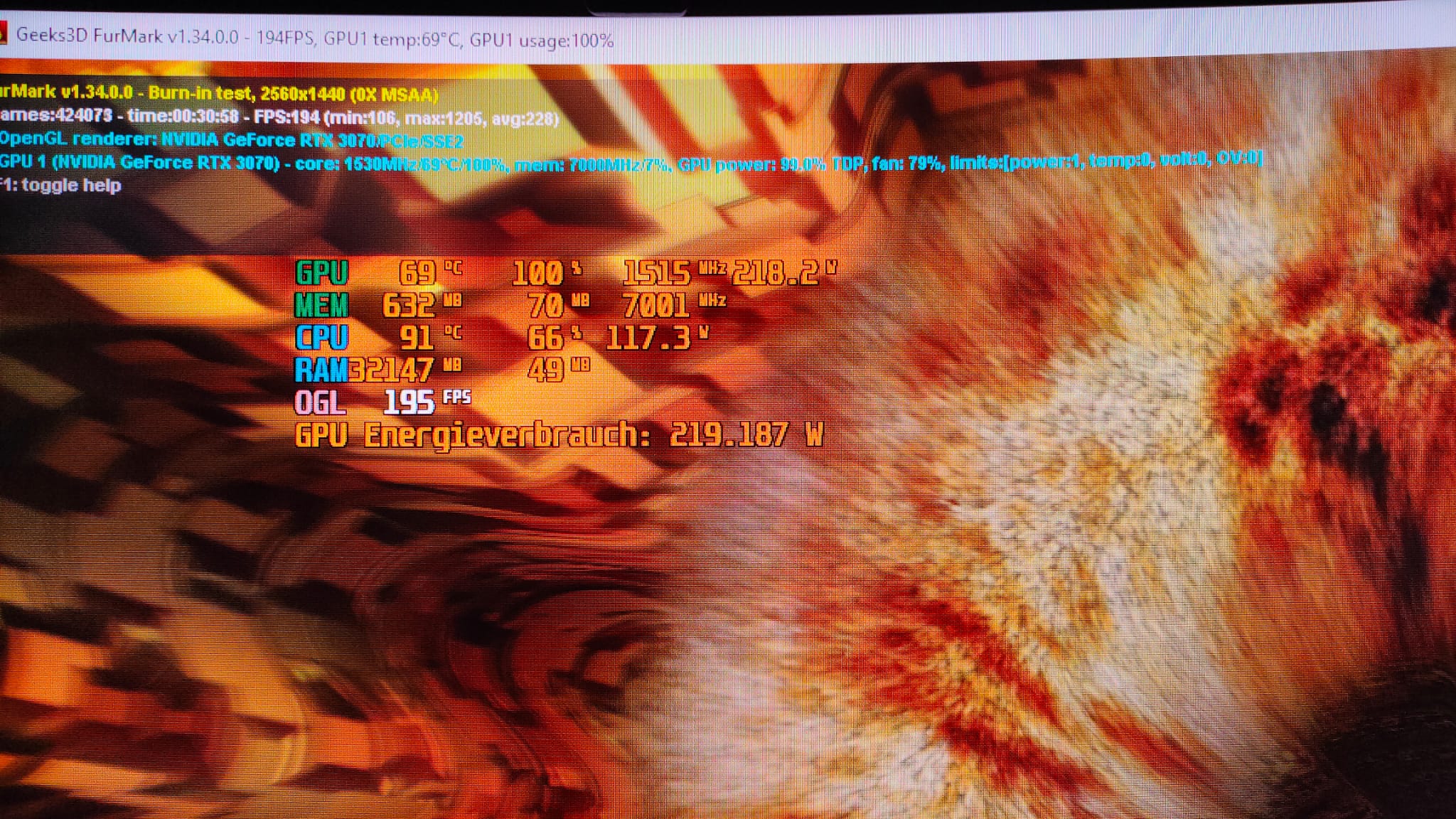Click the green MEM label in overlay
This screenshot has height=819, width=1456.
click(x=321, y=306)
